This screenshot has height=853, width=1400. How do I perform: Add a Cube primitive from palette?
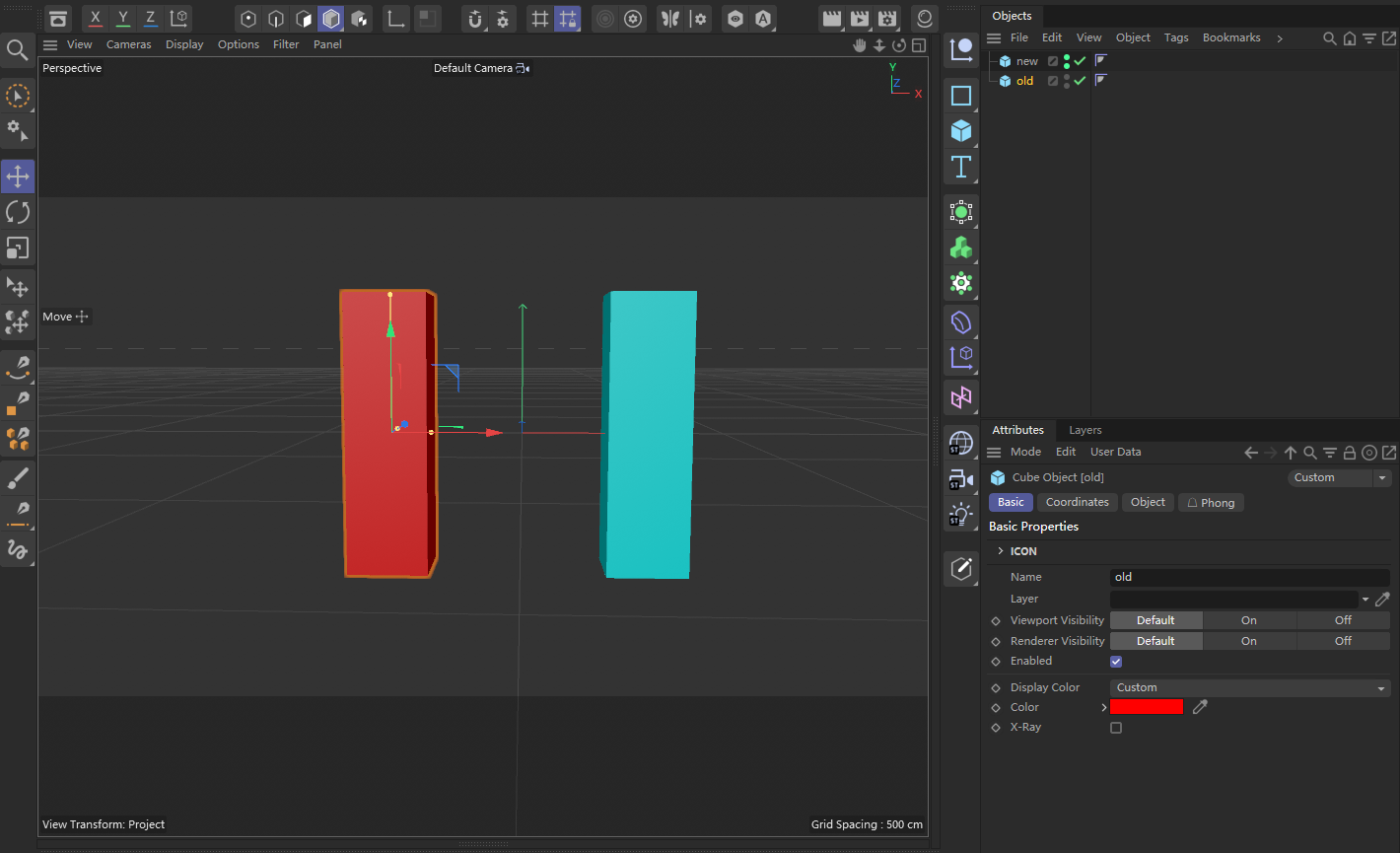961,130
